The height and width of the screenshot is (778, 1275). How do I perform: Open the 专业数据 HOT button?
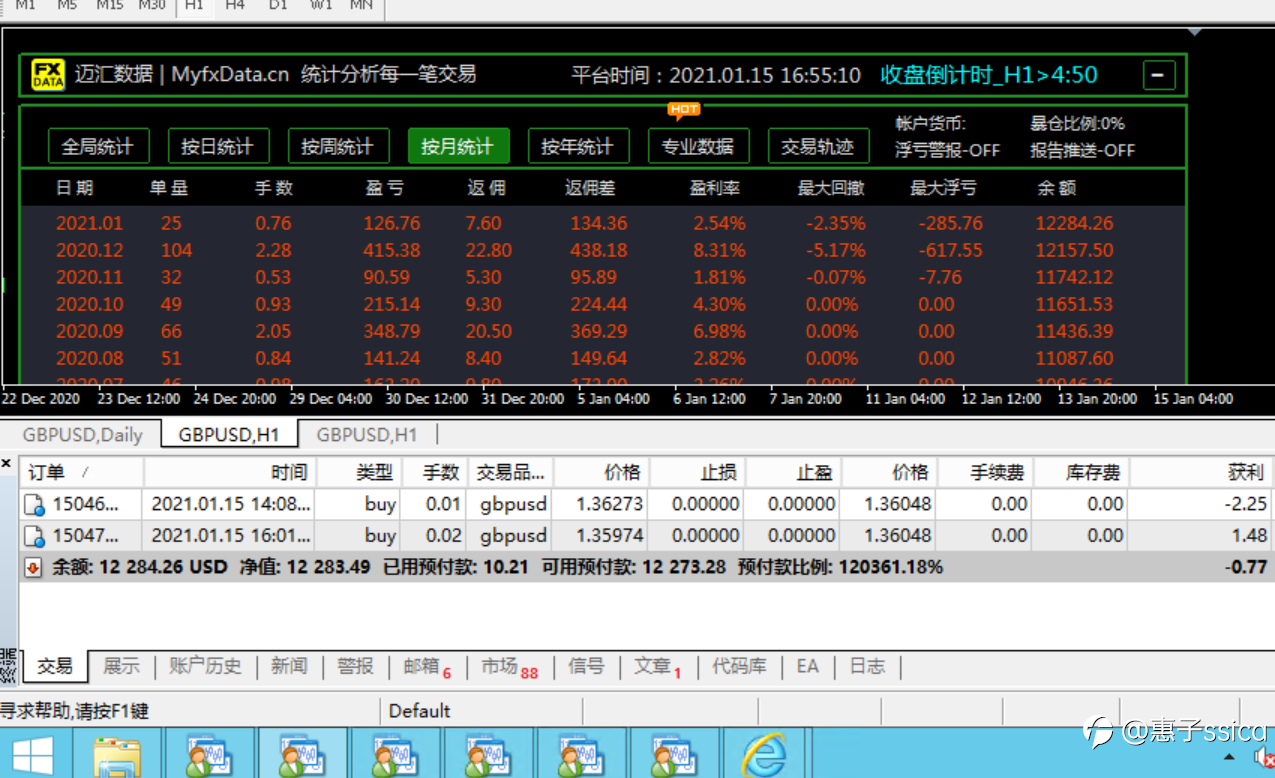coord(698,146)
